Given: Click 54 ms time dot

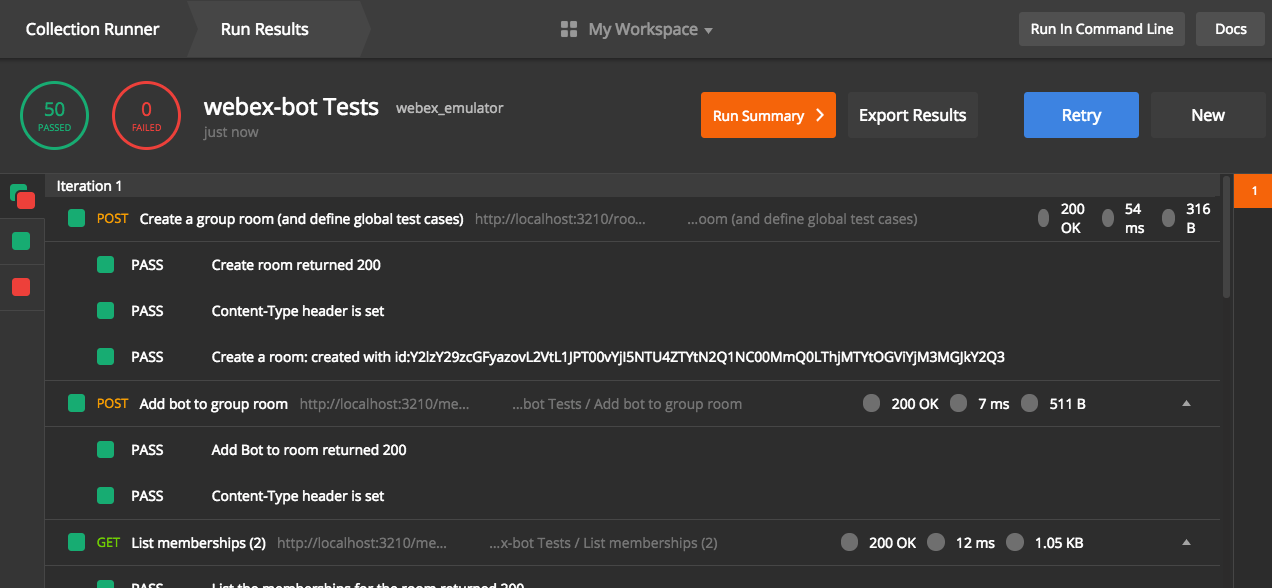Looking at the screenshot, I should pyautogui.click(x=1107, y=218).
